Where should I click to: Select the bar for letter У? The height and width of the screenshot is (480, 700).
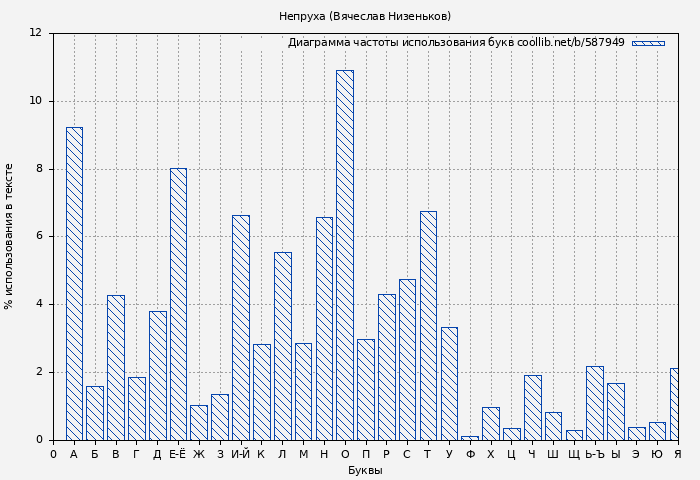tap(449, 383)
